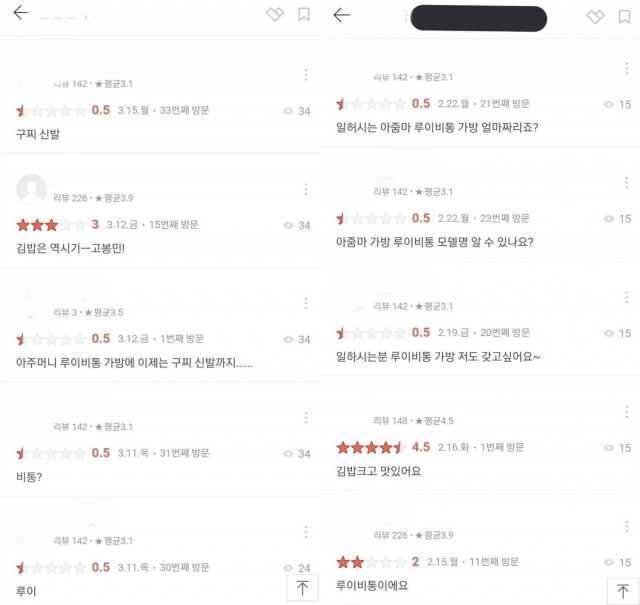640x605 pixels.
Task: Open options menu for 김밥은 역시기 review
Action: coord(306,189)
